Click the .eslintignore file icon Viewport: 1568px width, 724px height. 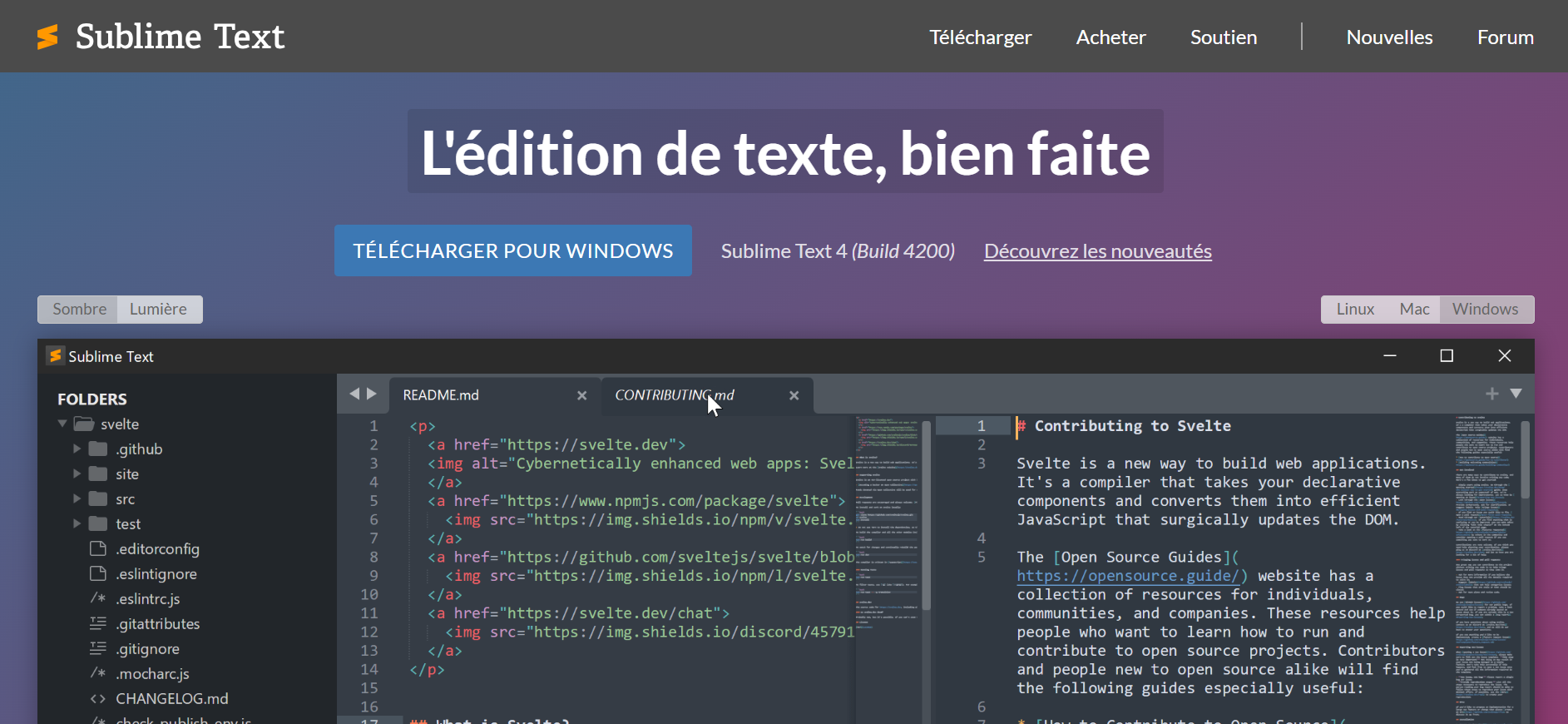[98, 573]
